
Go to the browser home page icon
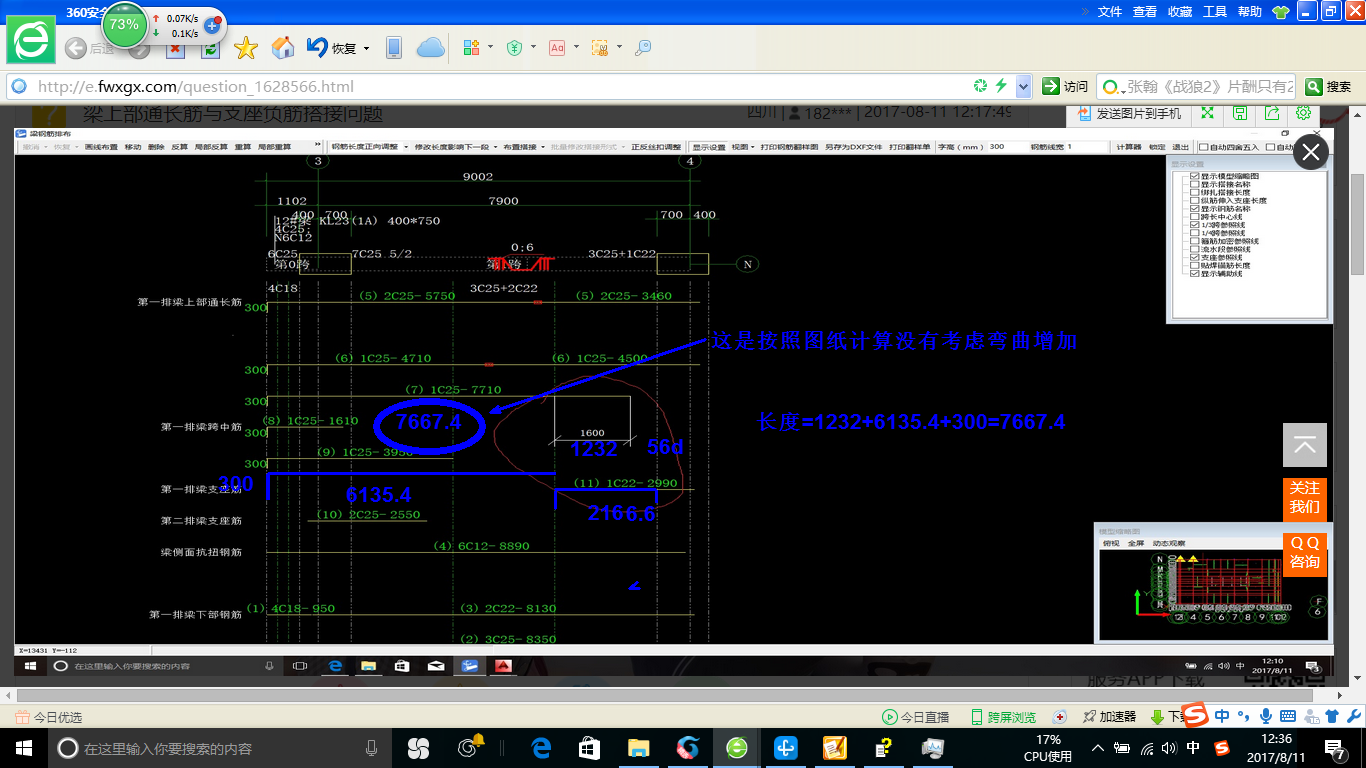[x=283, y=48]
